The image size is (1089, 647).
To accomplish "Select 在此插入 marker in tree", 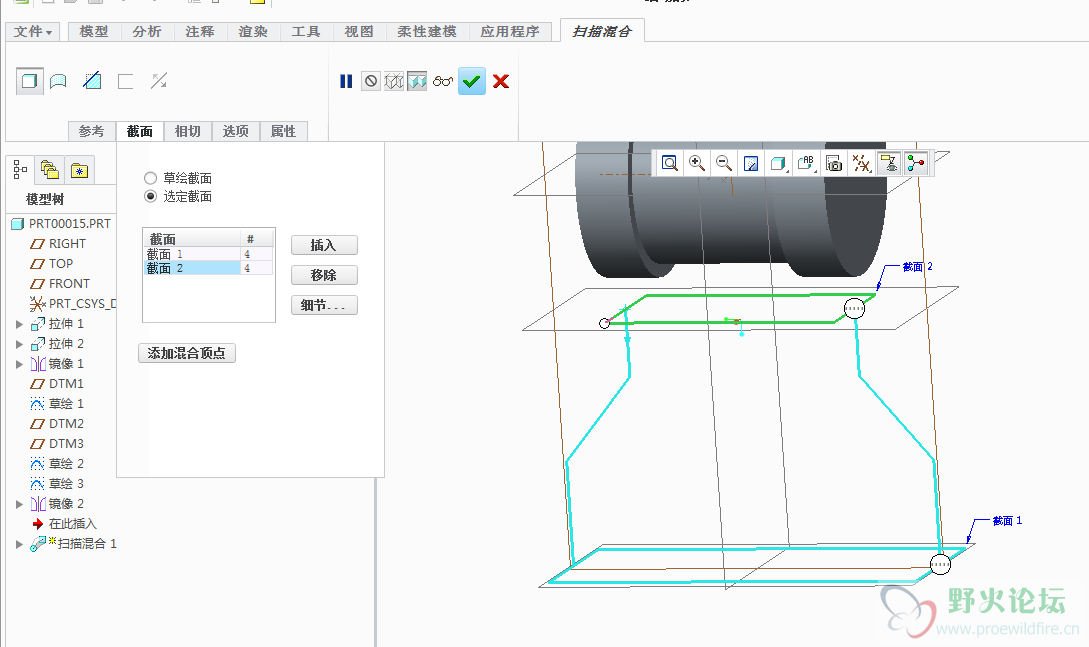I will click(x=64, y=524).
